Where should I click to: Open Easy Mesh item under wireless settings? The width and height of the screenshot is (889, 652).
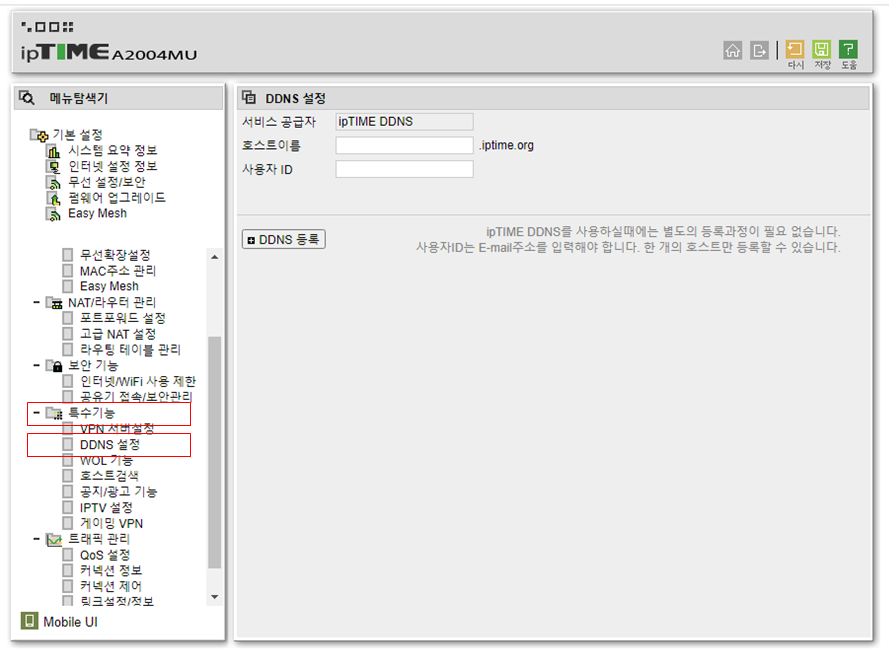coord(109,286)
